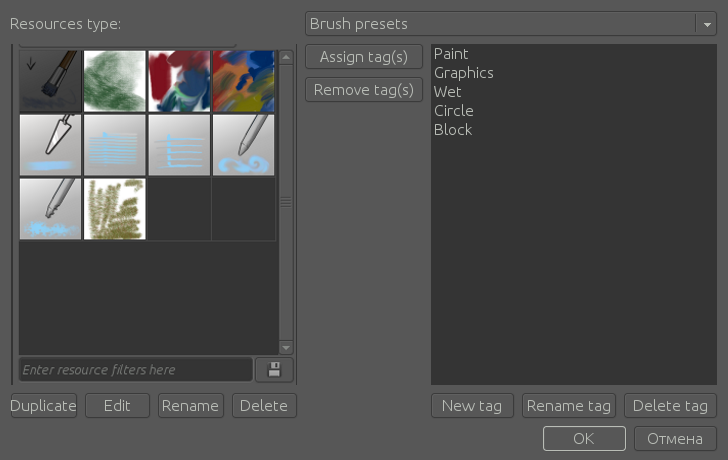The height and width of the screenshot is (460, 728).
Task: Pick the olive fern leaves brush preset
Action: [x=115, y=209]
